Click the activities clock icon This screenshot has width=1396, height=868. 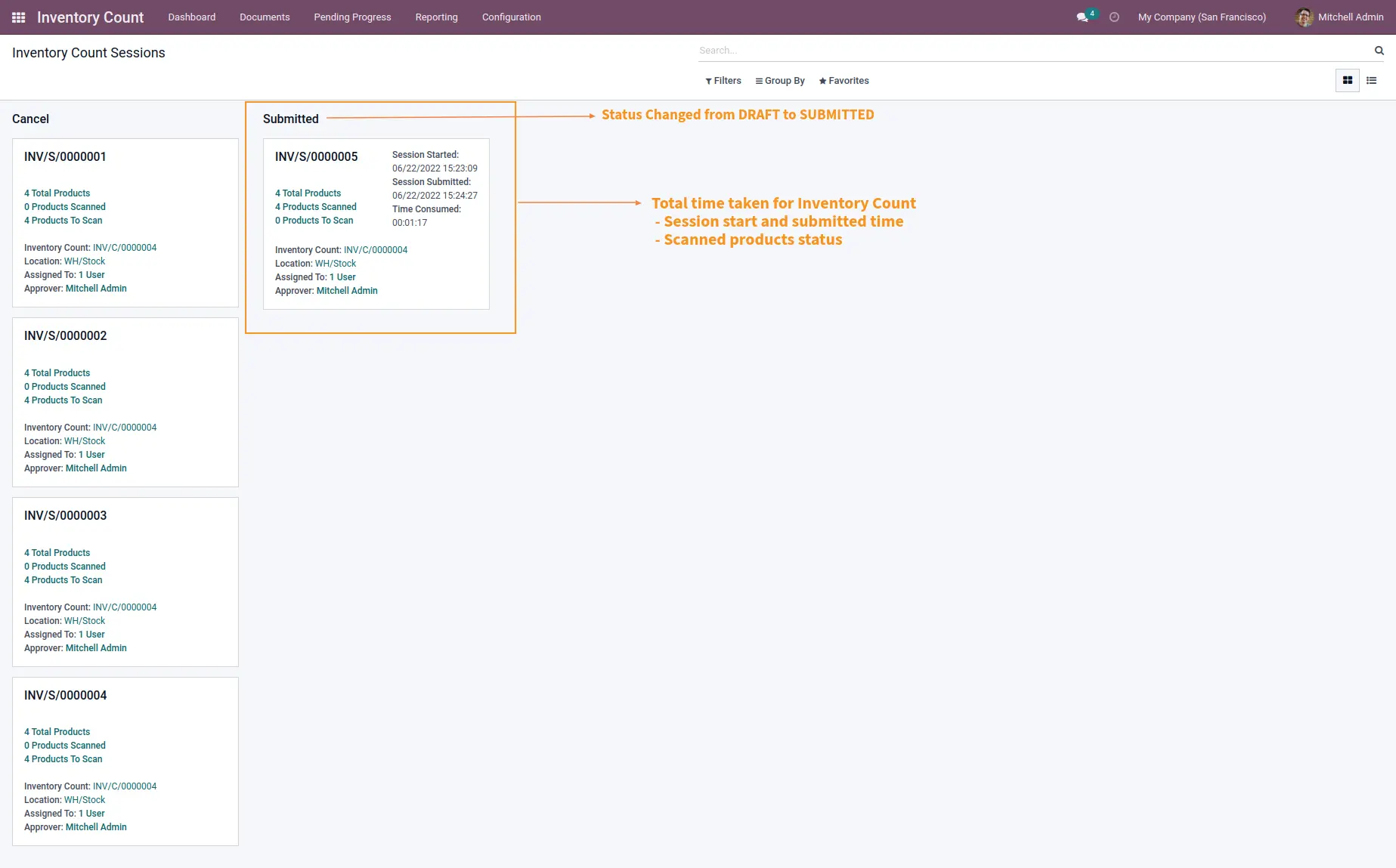click(x=1114, y=17)
